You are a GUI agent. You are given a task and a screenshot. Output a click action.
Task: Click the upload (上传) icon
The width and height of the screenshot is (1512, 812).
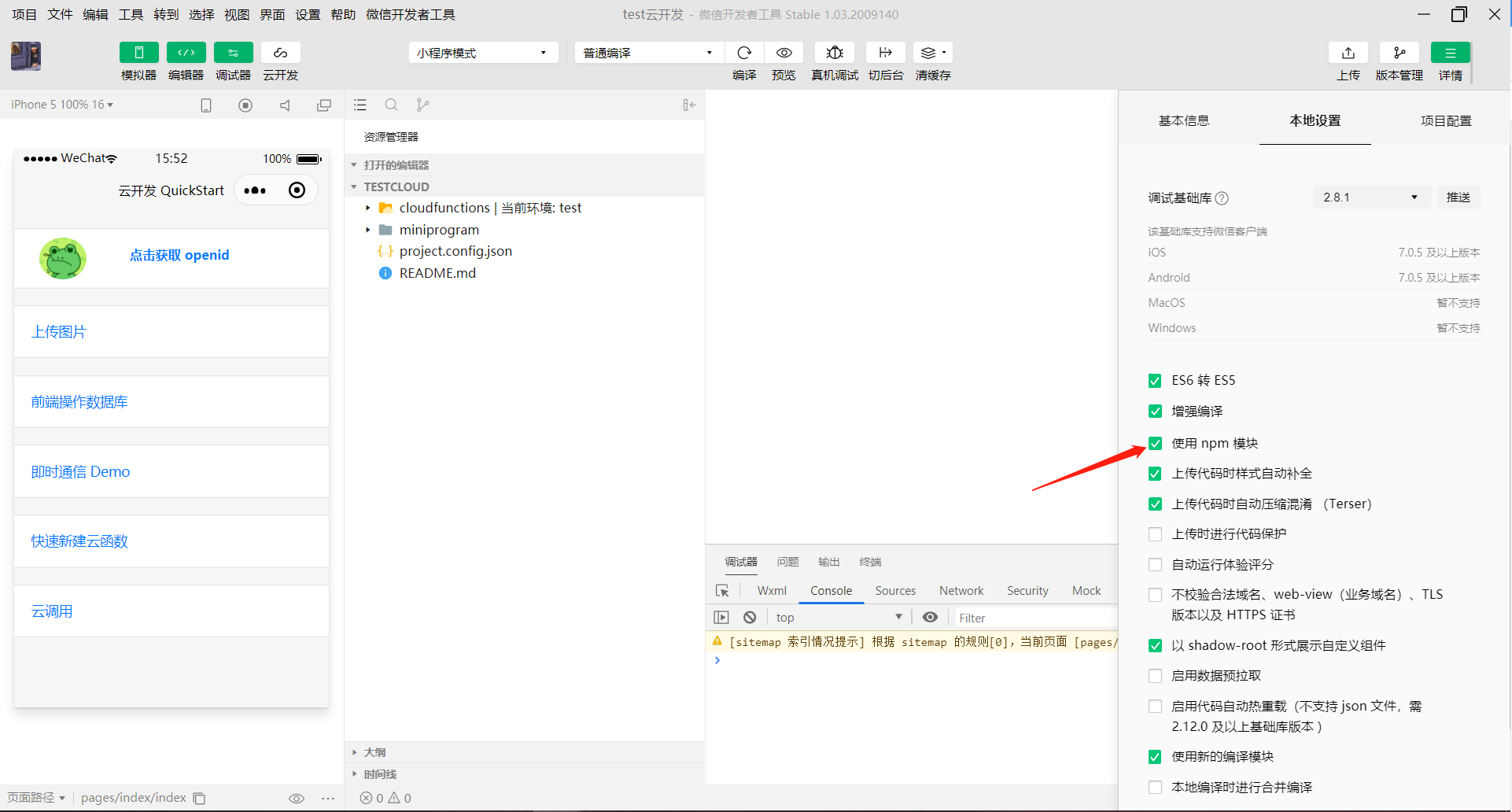(1348, 53)
